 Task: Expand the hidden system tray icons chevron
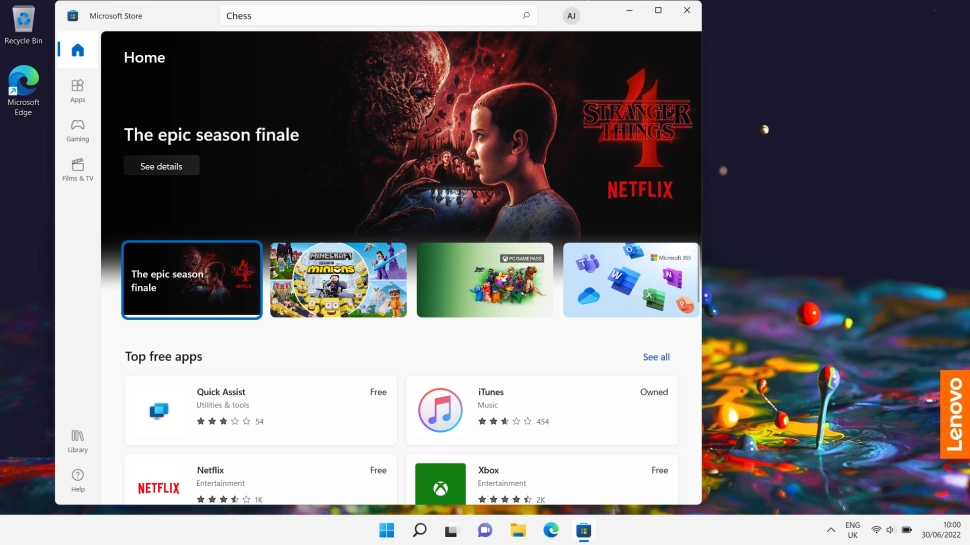click(831, 530)
